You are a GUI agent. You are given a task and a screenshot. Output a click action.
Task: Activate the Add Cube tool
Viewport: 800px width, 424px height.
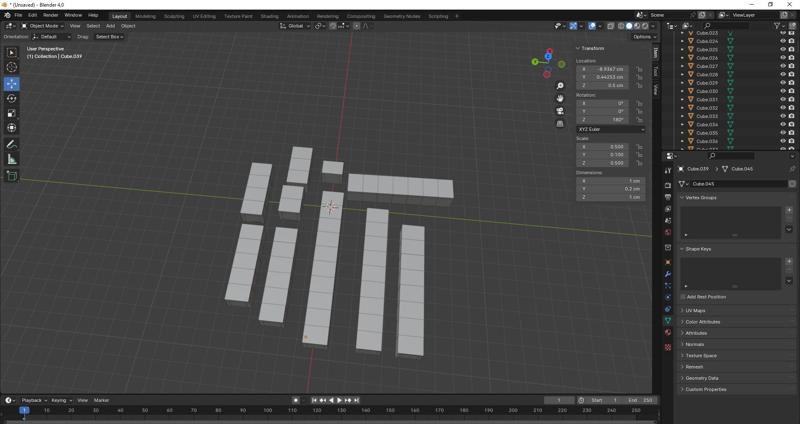click(x=12, y=176)
